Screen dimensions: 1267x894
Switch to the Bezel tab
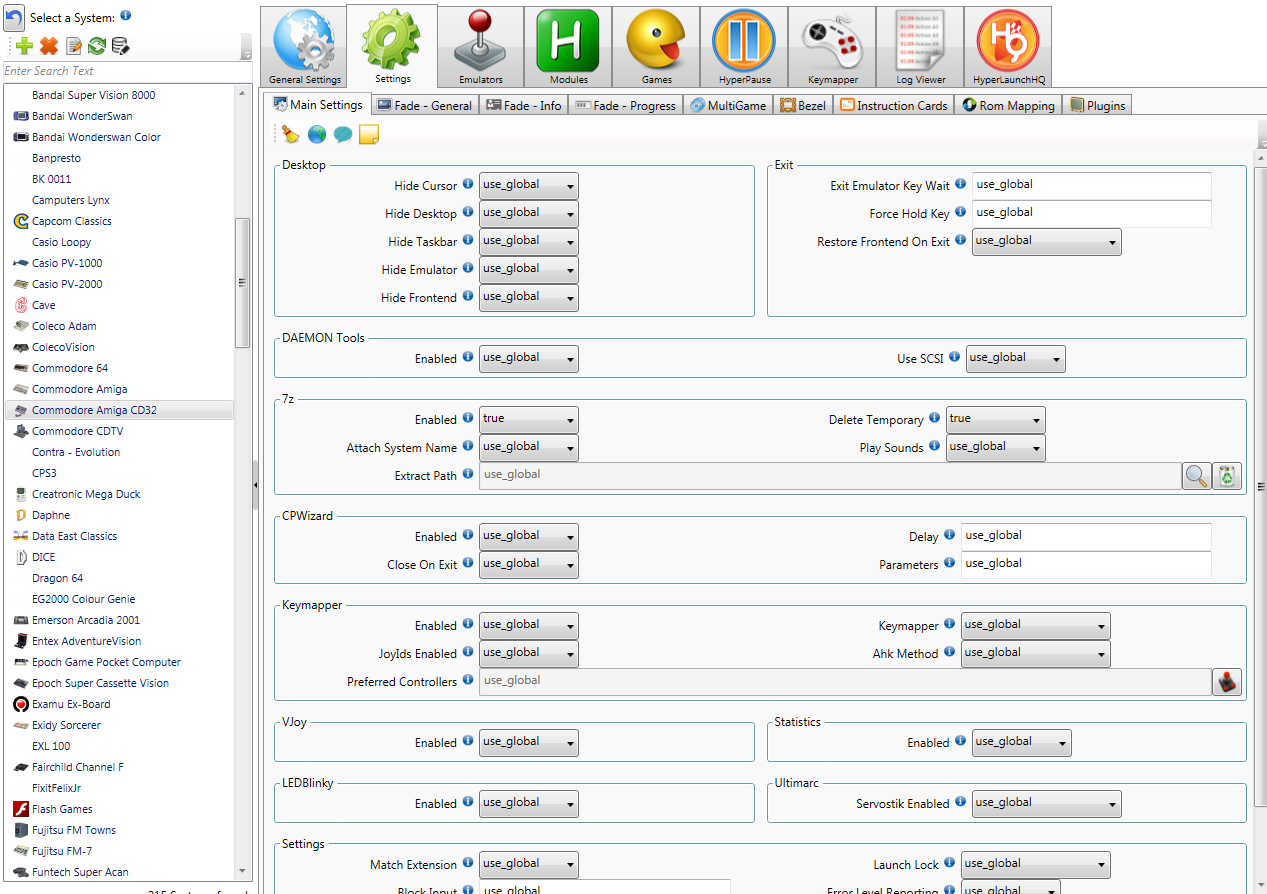[802, 105]
